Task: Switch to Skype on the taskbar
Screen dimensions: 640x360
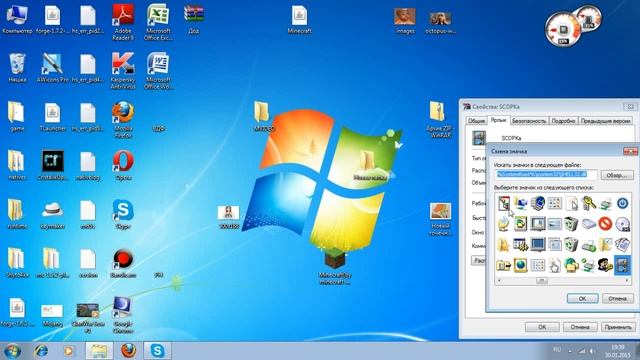Action: (x=158, y=351)
